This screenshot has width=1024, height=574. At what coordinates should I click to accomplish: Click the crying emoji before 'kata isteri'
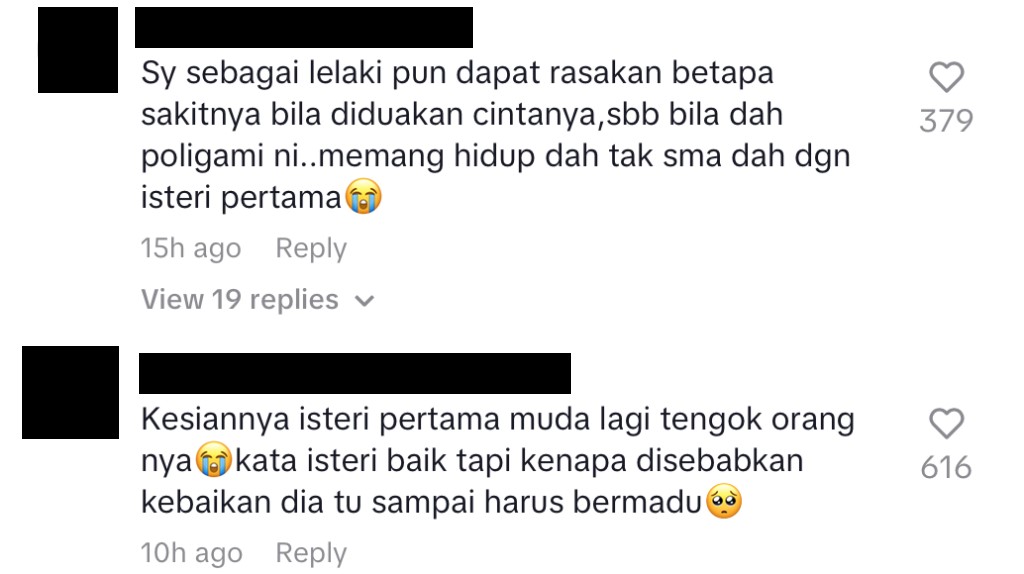coord(214,459)
